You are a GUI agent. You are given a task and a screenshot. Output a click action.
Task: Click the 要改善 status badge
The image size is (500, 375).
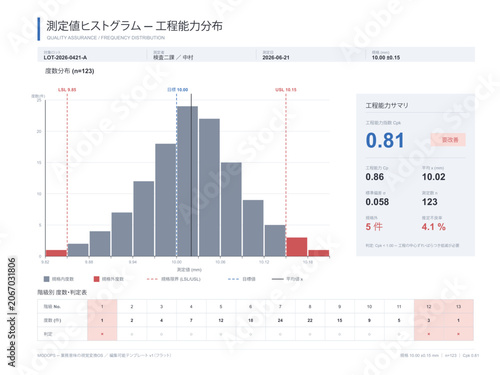click(449, 140)
